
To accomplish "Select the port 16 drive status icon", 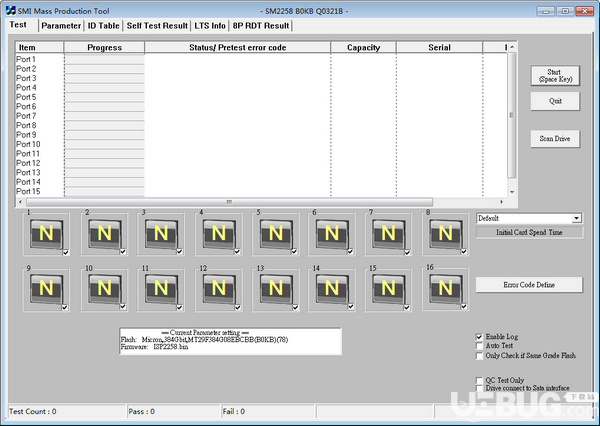I will coord(445,289).
